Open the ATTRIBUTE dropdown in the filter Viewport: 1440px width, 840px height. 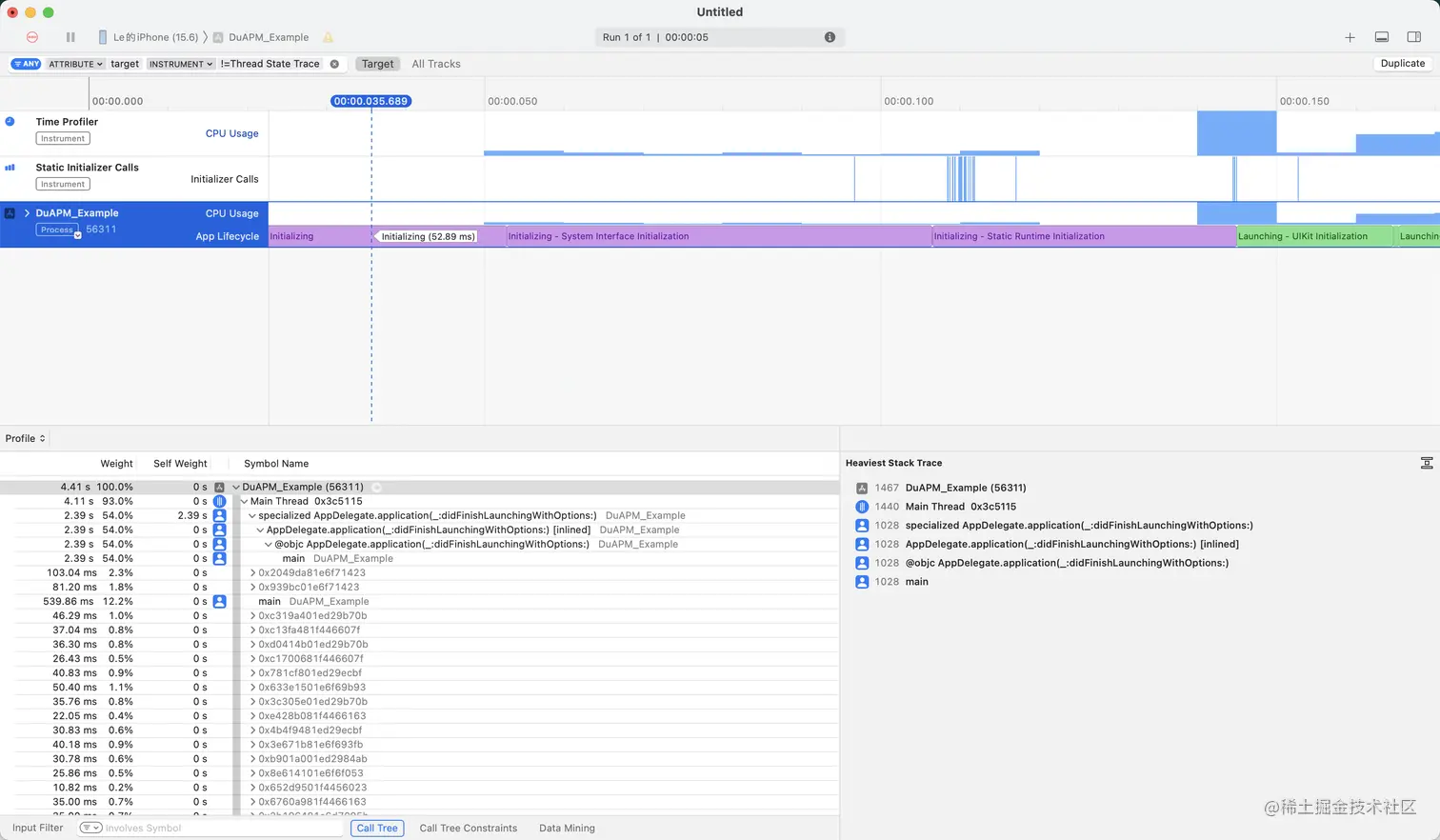pos(75,64)
